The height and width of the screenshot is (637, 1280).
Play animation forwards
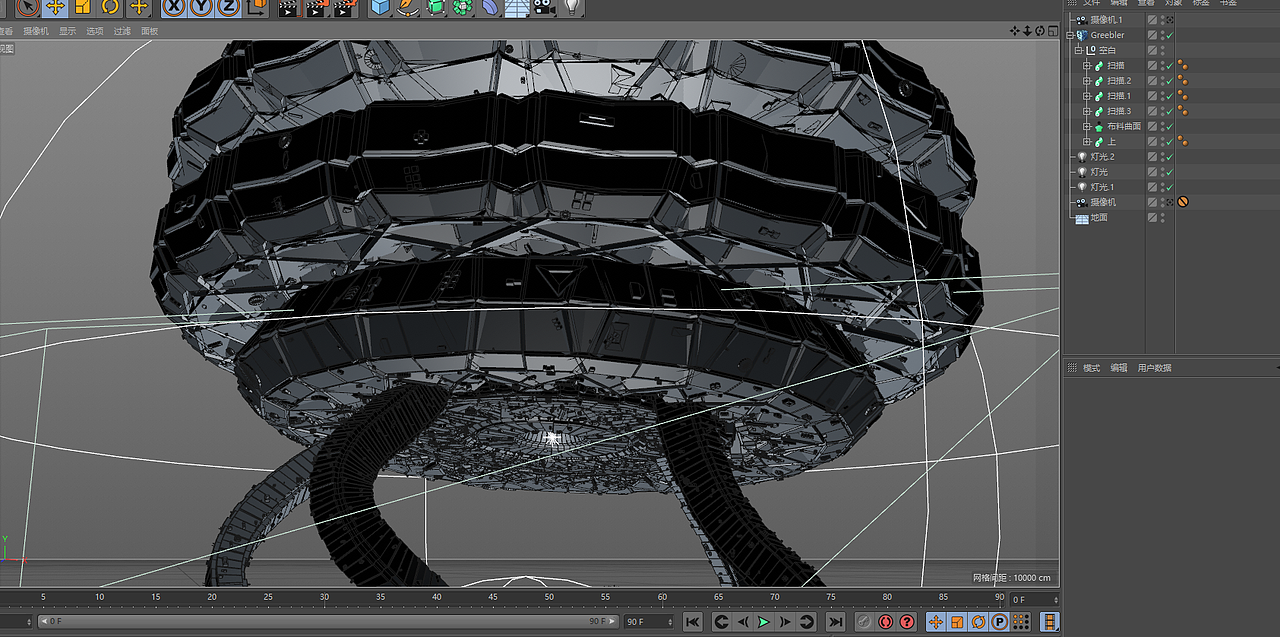[x=764, y=622]
